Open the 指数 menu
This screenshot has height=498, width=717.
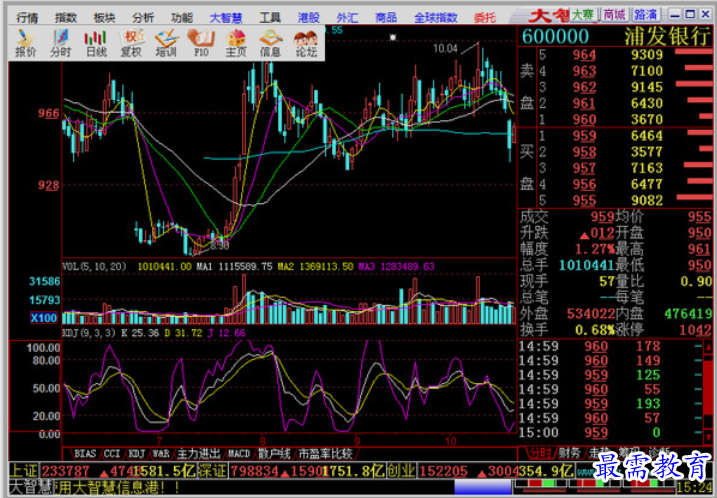[x=66, y=17]
